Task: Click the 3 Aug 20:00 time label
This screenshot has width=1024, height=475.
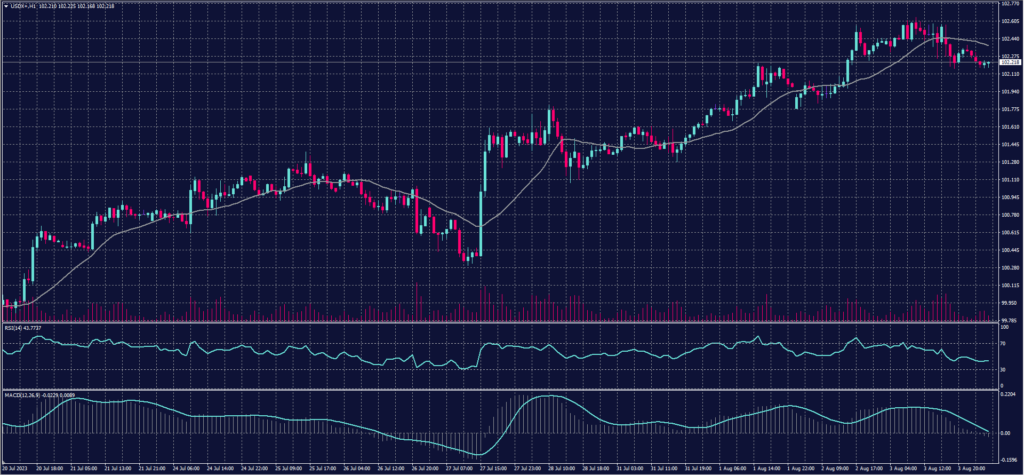Action: [972, 467]
